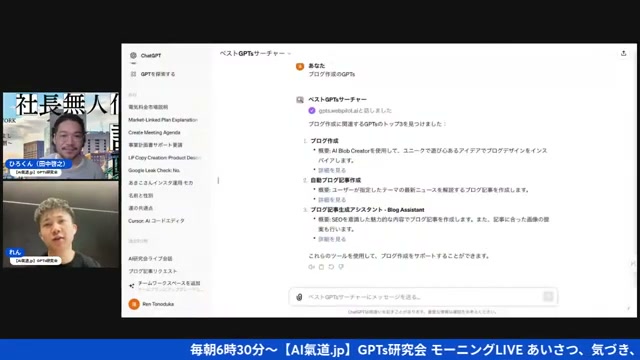Click the heading 自動ブログ記事作成

tap(336, 180)
